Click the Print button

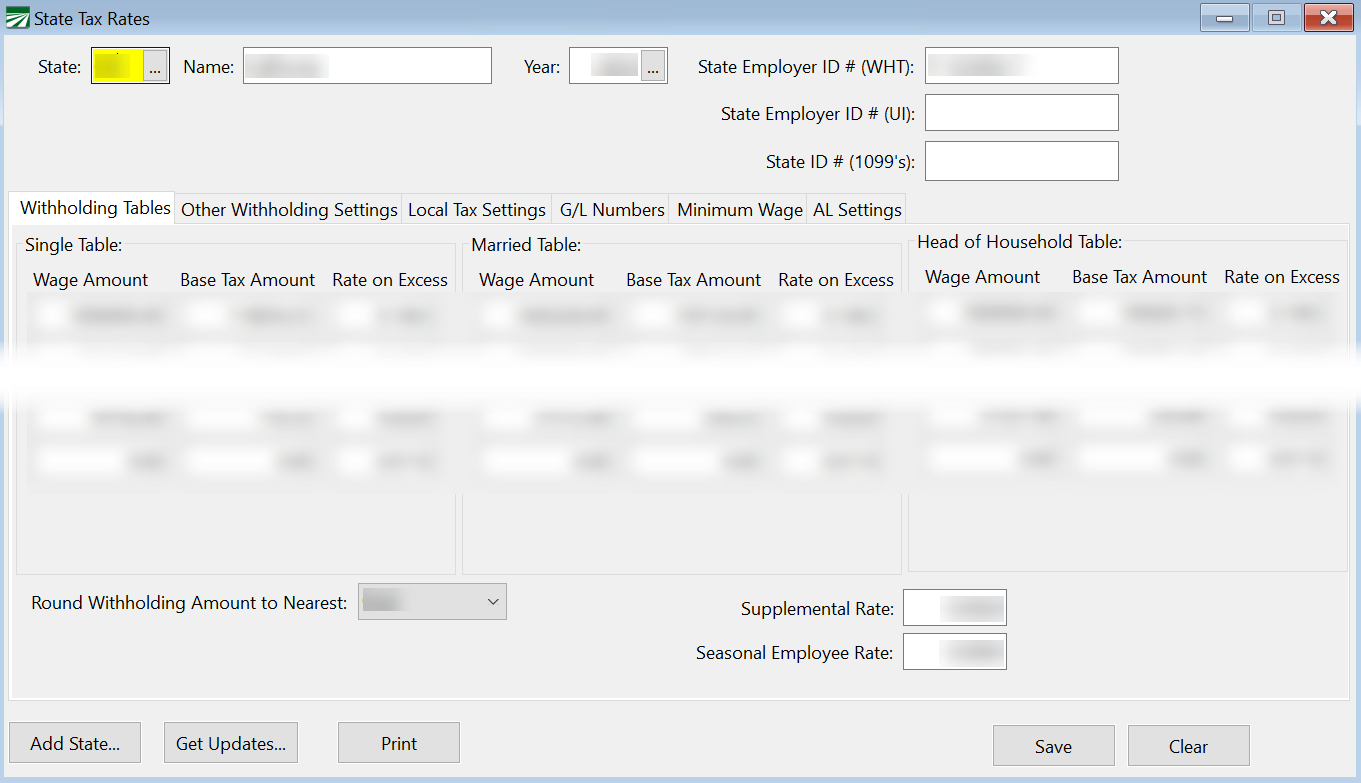point(399,744)
